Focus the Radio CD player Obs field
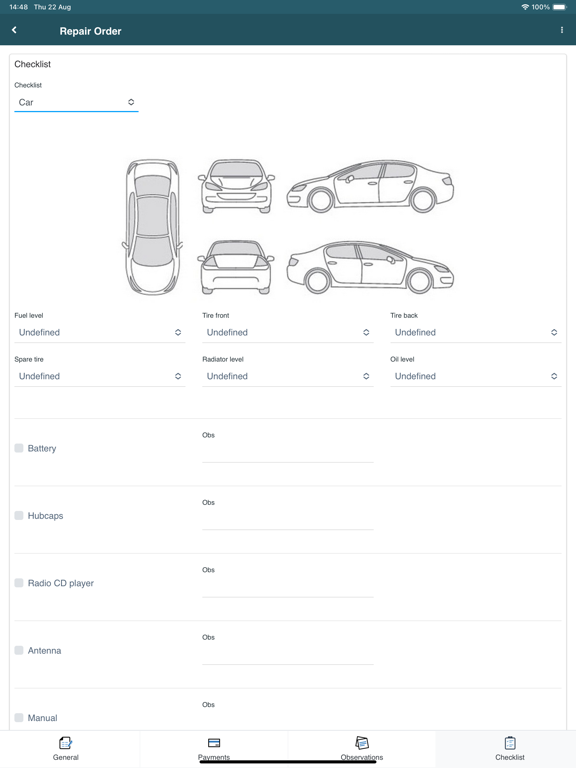 [x=288, y=587]
